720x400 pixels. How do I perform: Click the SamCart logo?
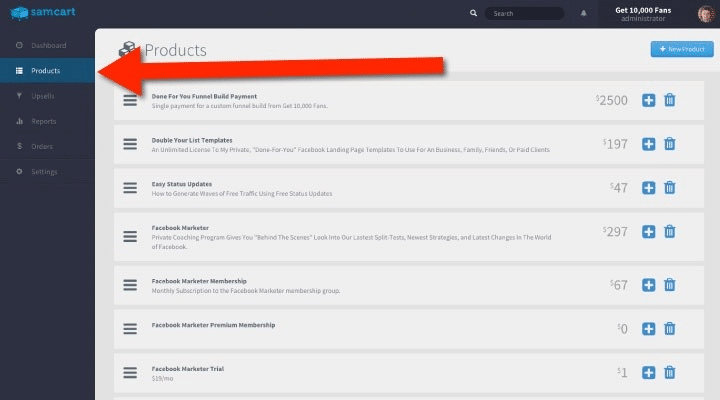click(43, 12)
